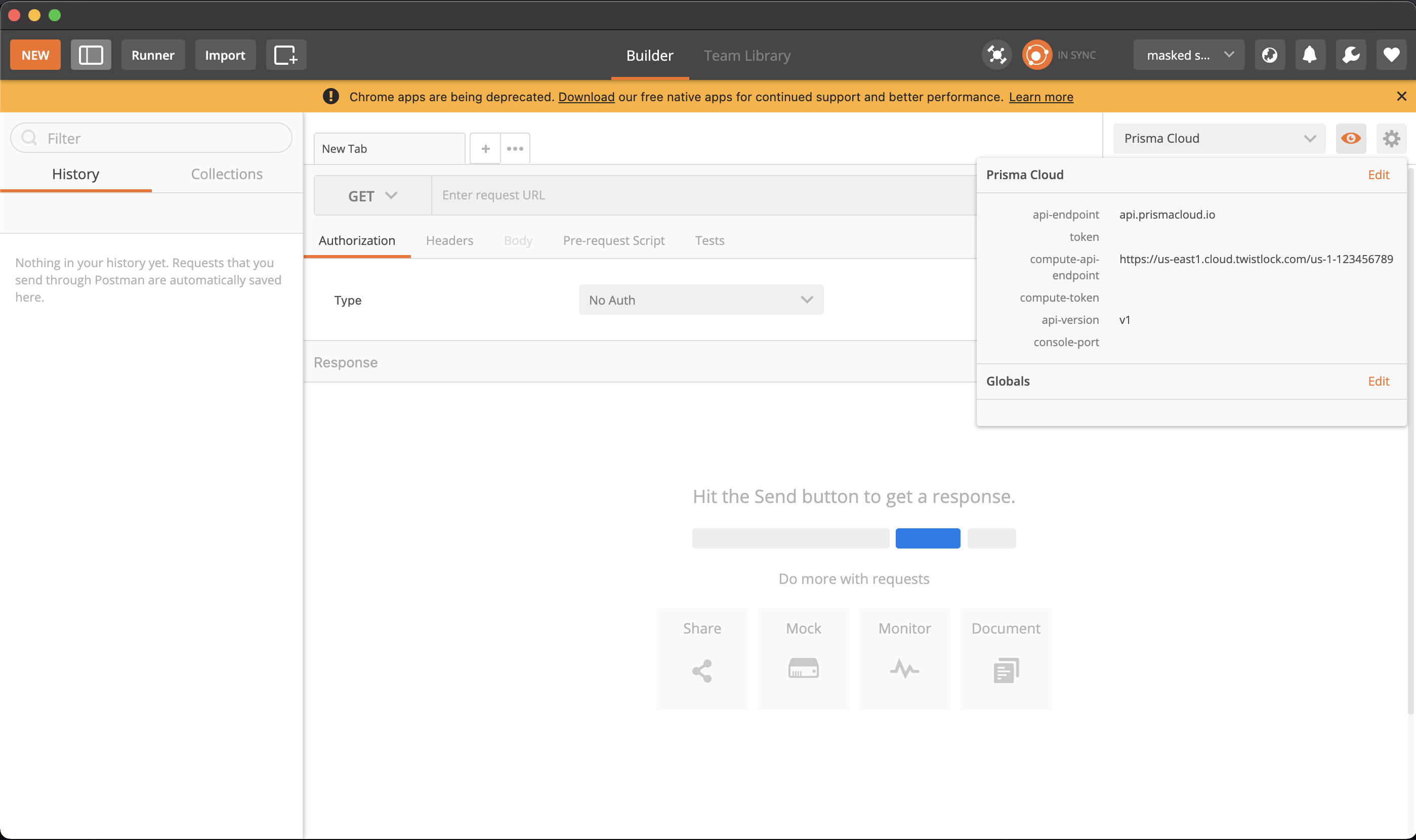Click Edit next to Prisma Cloud
The height and width of the screenshot is (840, 1416).
1378,175
